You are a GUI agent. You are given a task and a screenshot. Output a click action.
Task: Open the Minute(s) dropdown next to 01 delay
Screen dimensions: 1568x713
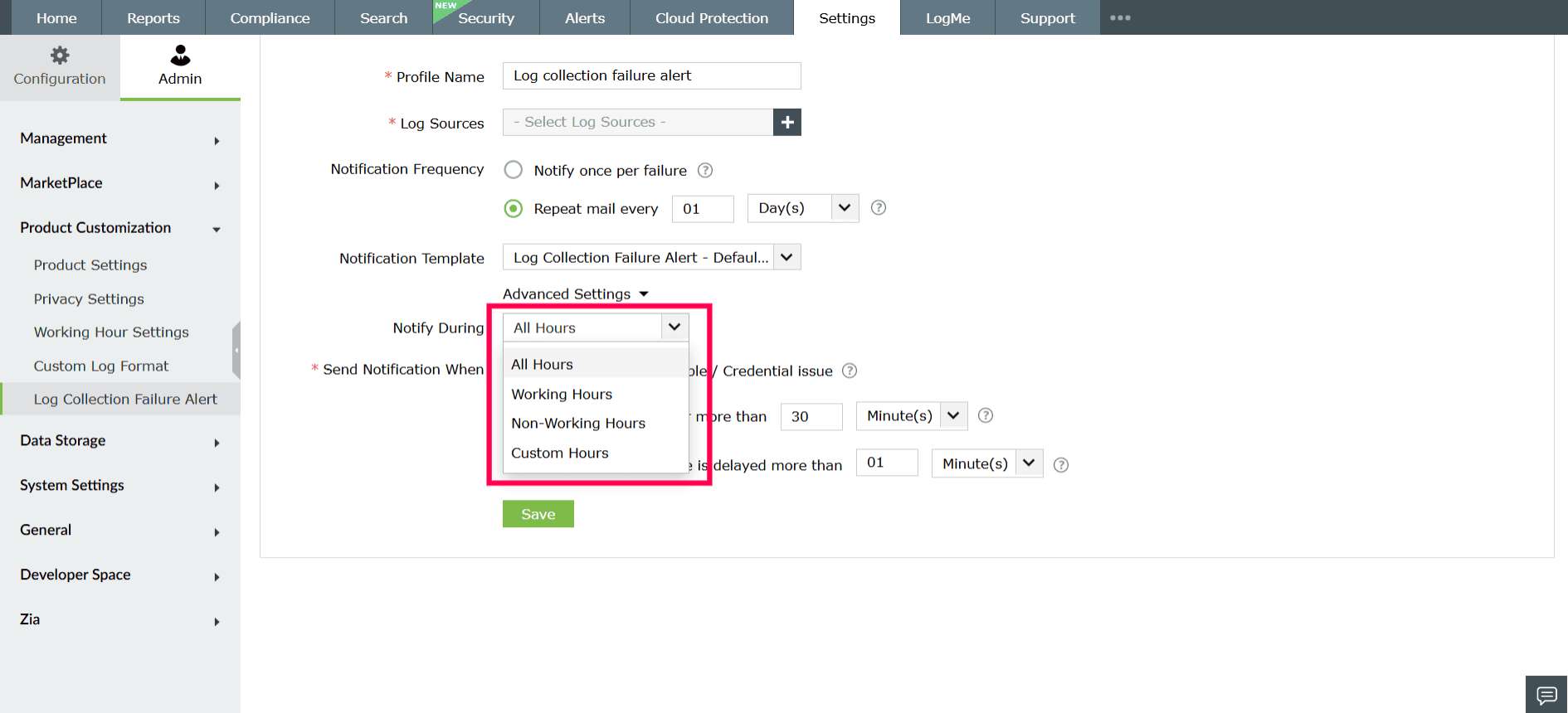coord(987,463)
